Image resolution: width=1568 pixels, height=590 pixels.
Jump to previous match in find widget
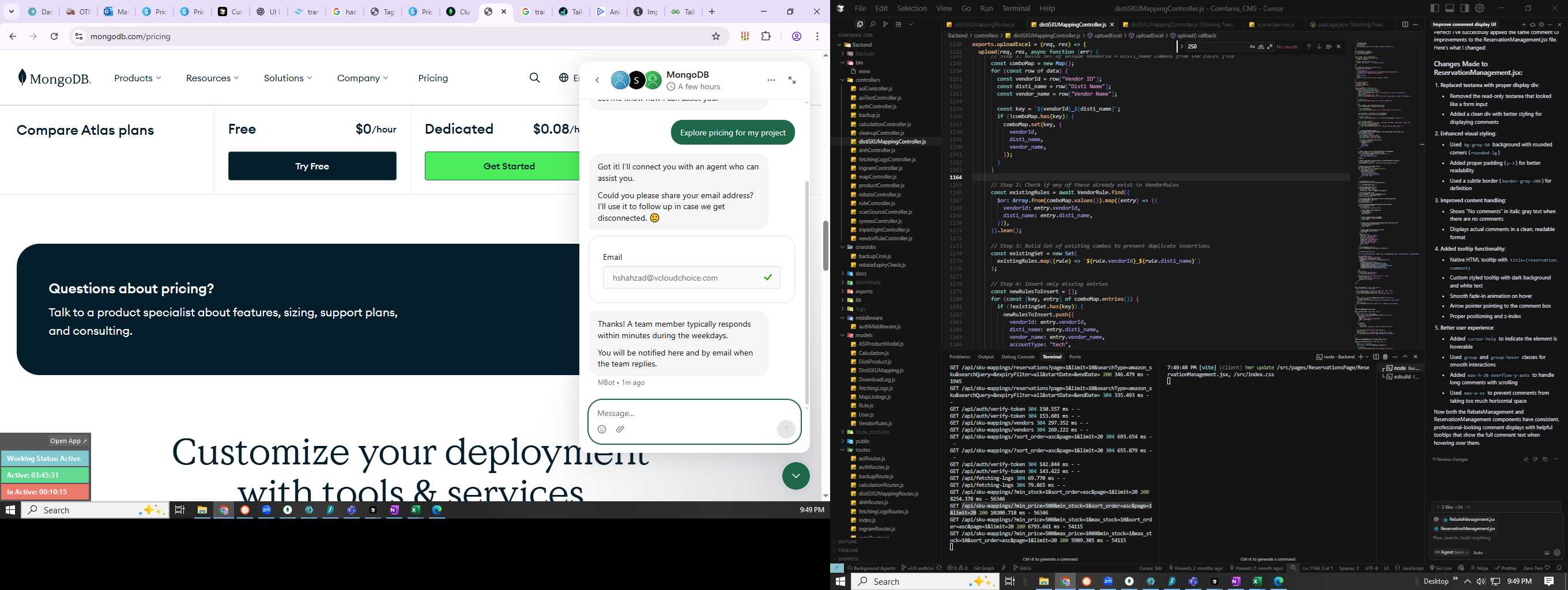[x=1309, y=47]
